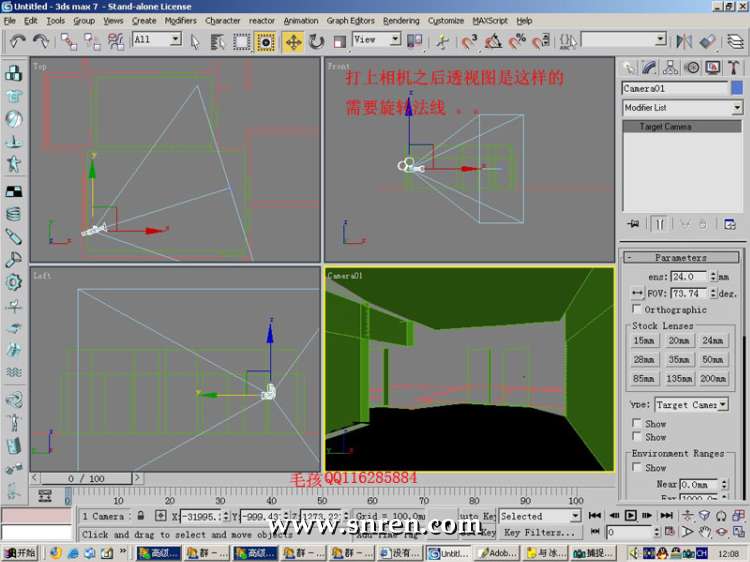The image size is (750, 562).
Task: Expand the Target Camera type dropdown
Action: [x=691, y=405]
